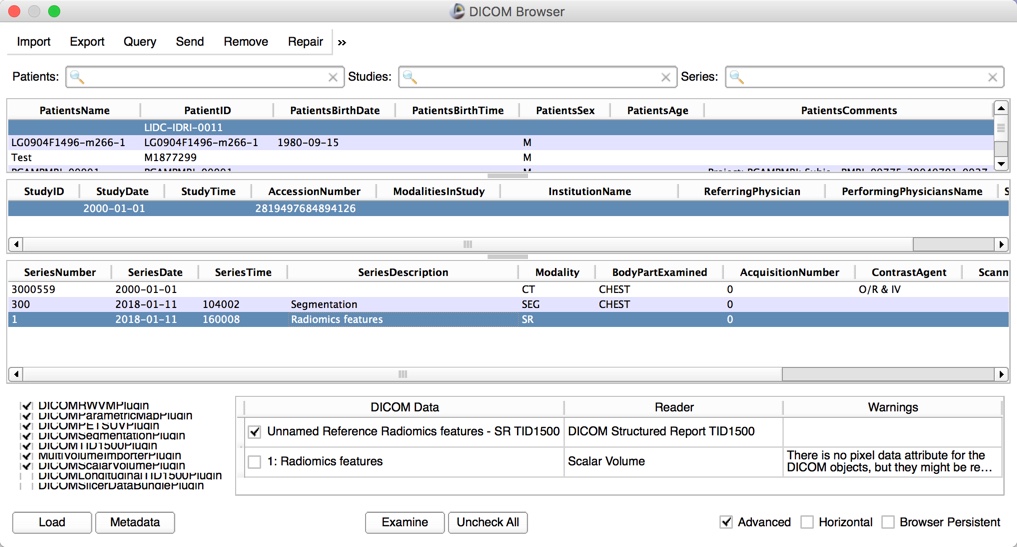Viewport: 1017px width, 547px height.
Task: Sort by SeriesDescription column header
Action: pyautogui.click(x=403, y=273)
